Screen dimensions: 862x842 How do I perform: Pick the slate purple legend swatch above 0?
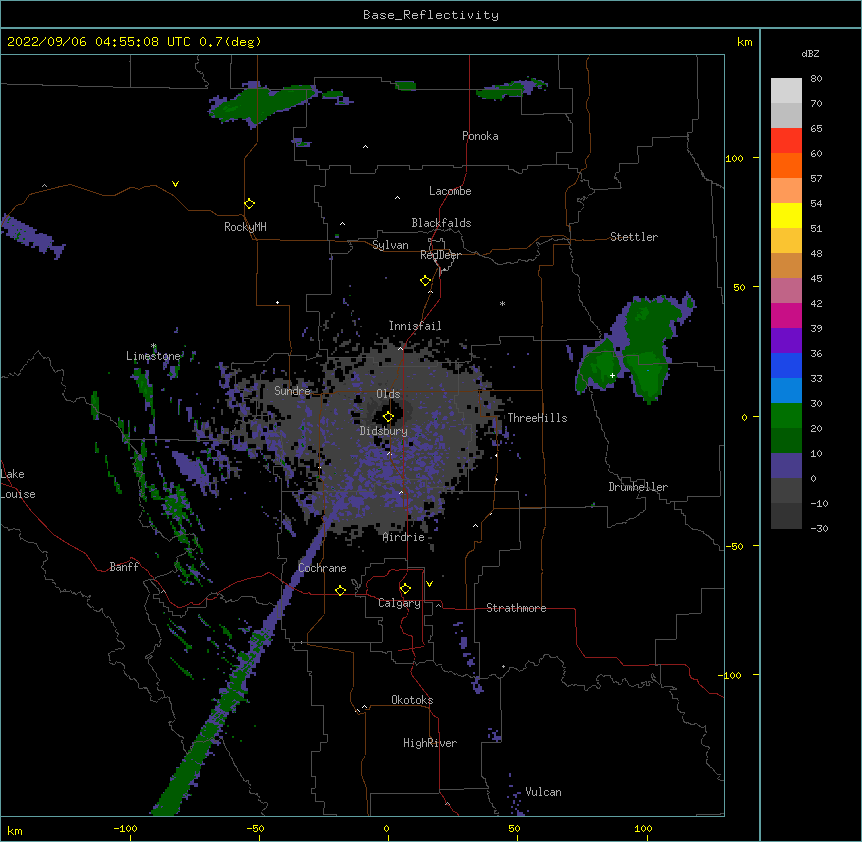coord(786,466)
